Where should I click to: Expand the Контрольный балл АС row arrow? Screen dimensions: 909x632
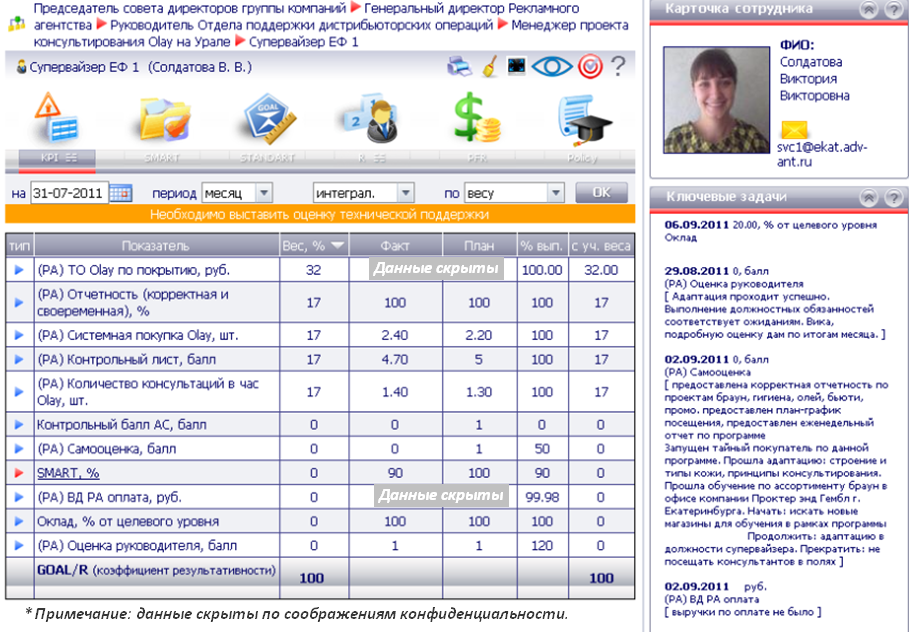click(x=19, y=424)
